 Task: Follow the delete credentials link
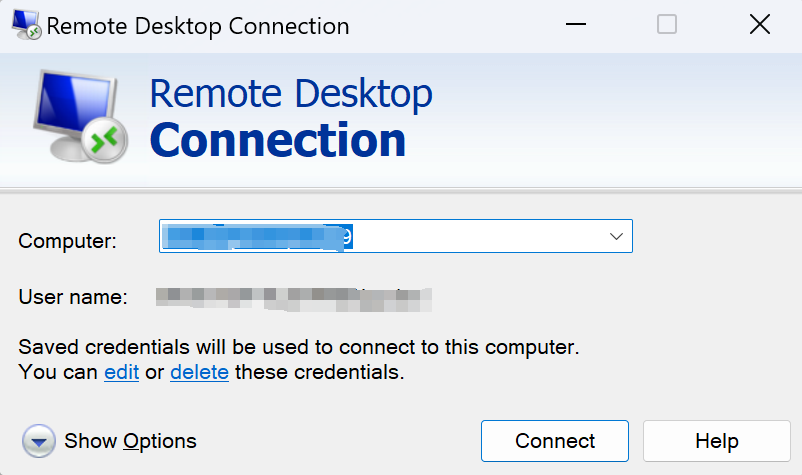click(x=199, y=373)
